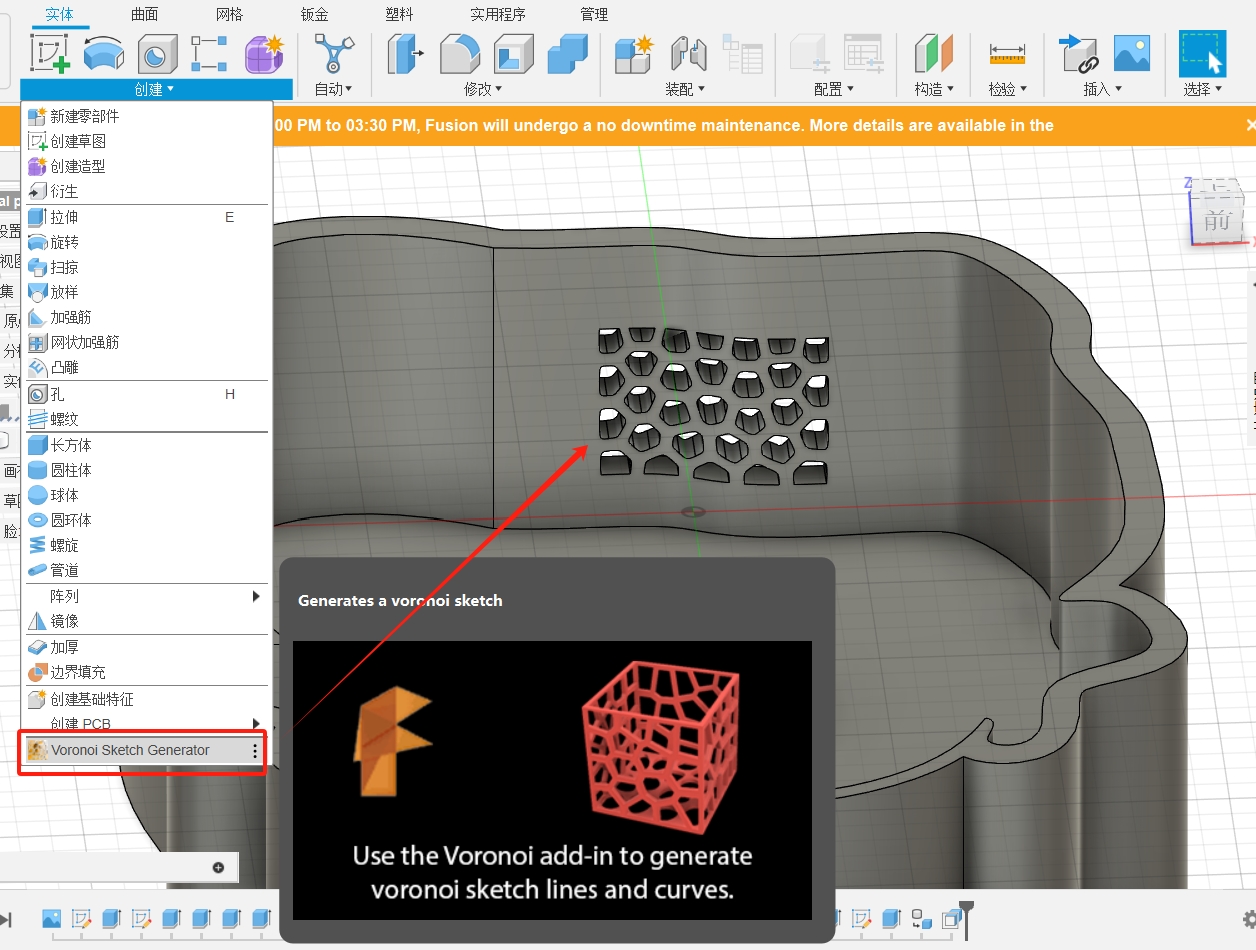The image size is (1256, 950).
Task: Open the 自动 dropdown
Action: pos(333,89)
